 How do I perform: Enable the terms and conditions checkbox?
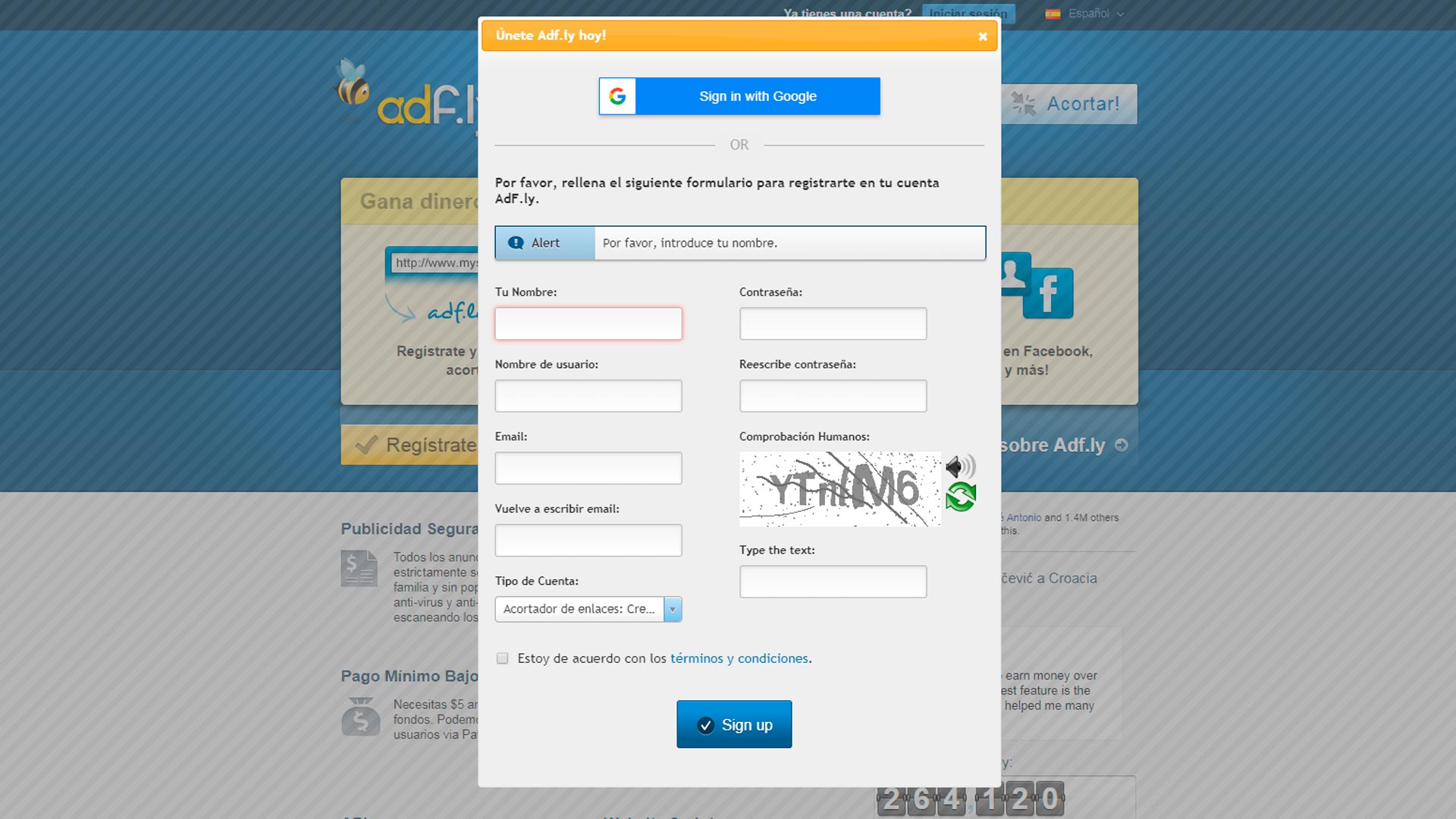[x=501, y=658]
